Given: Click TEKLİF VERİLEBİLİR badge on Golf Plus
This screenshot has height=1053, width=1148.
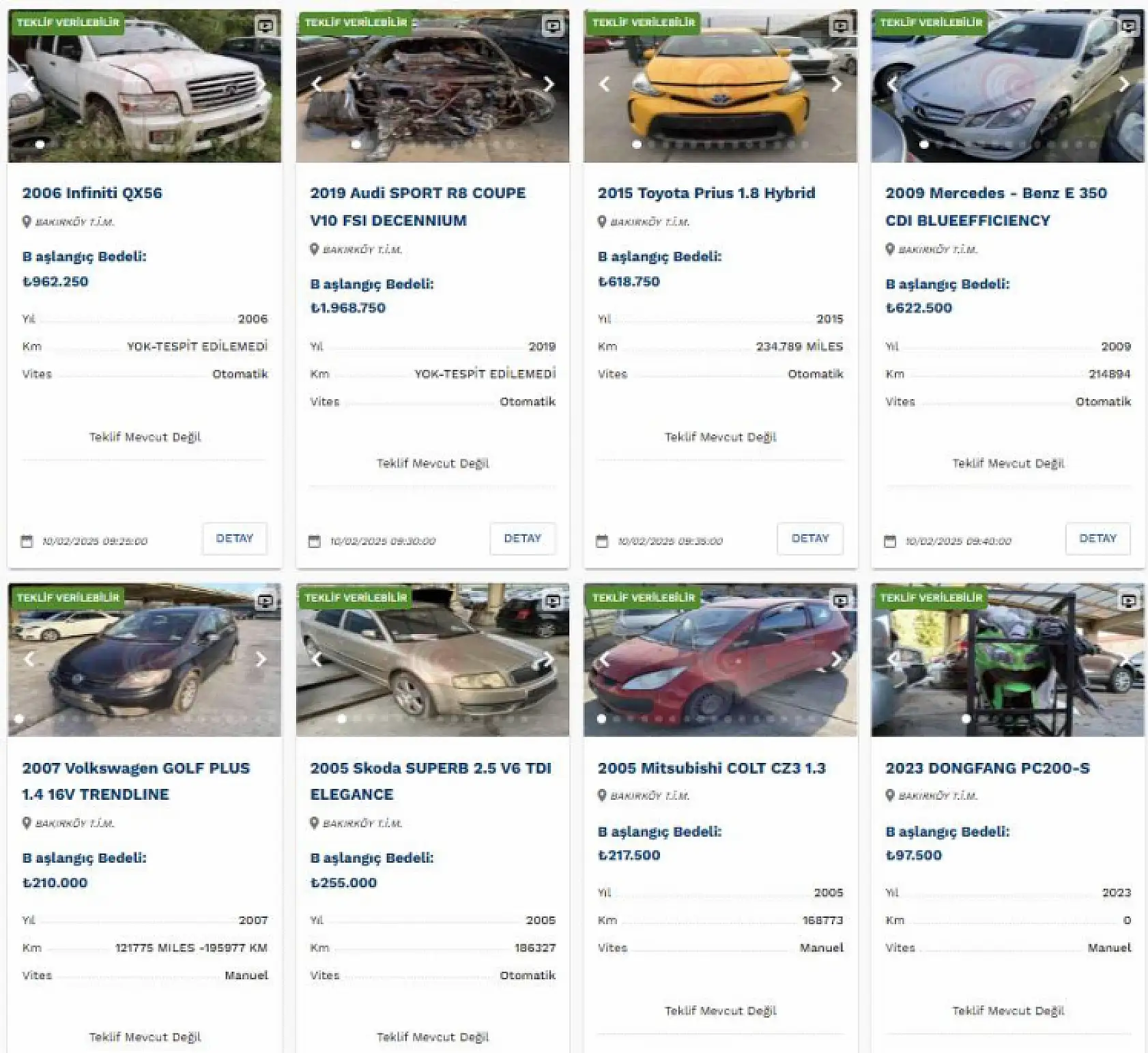Looking at the screenshot, I should tap(68, 597).
